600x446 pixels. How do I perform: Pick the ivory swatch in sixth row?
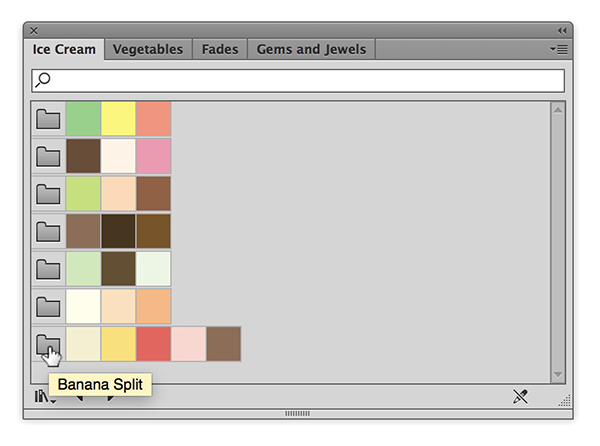pos(83,306)
